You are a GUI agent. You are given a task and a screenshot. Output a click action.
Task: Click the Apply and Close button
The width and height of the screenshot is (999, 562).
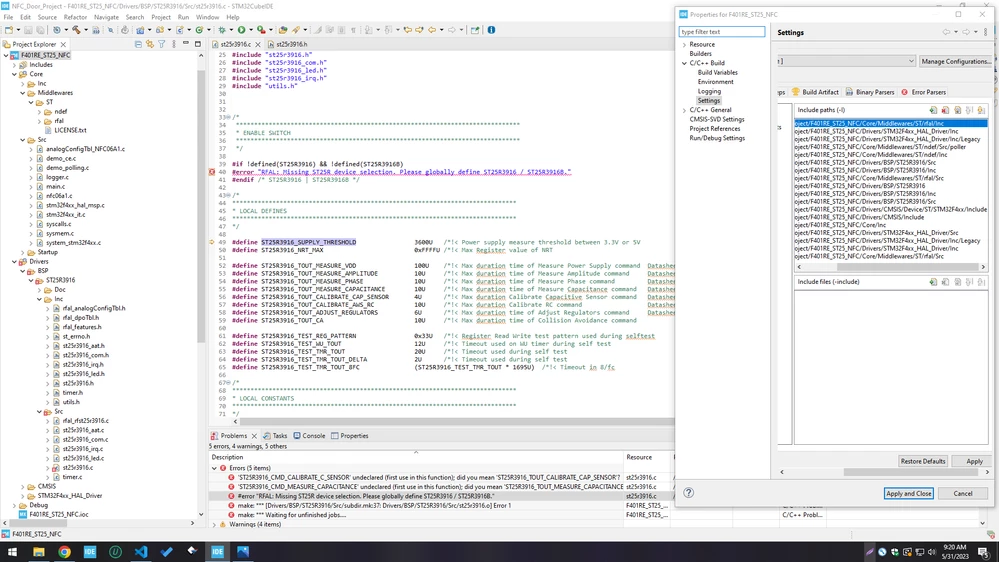[x=909, y=493]
